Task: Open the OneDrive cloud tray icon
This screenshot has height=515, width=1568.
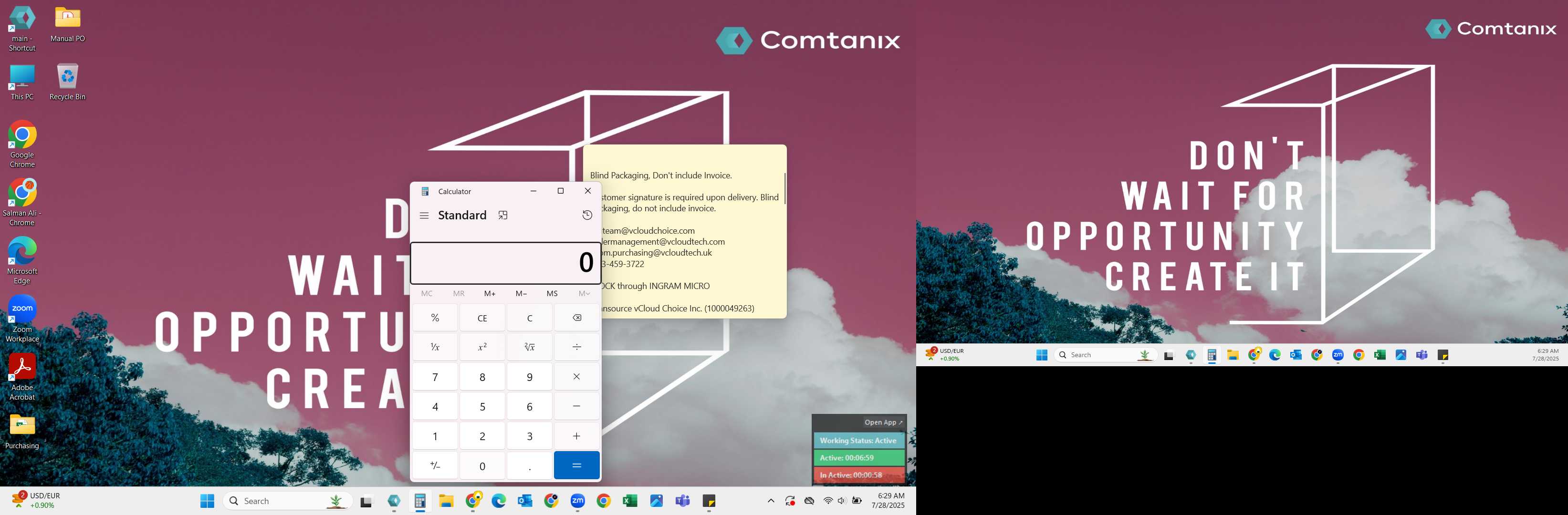Action: coord(809,500)
